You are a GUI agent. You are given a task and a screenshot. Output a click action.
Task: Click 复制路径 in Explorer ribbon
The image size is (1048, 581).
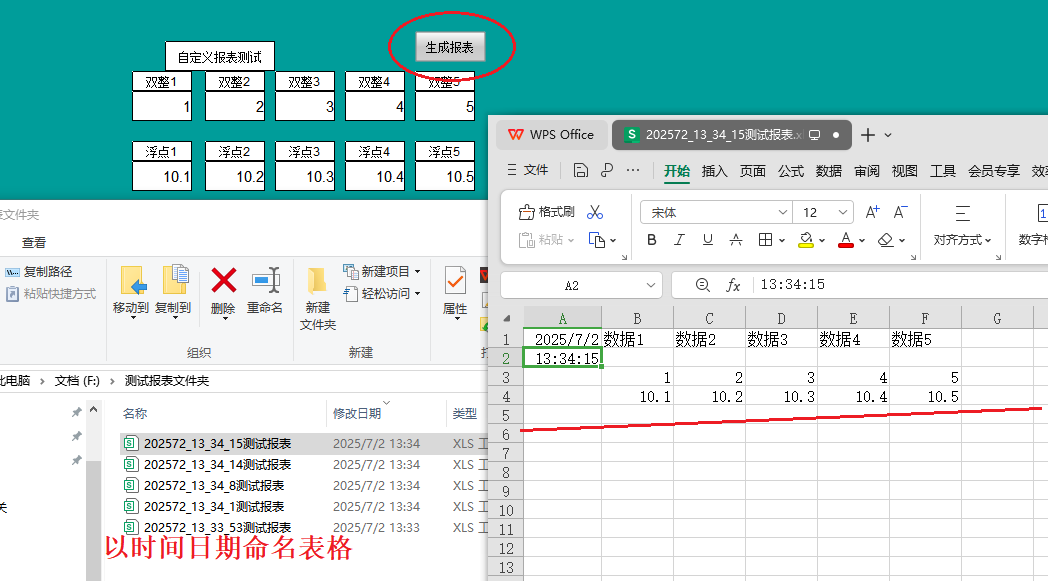click(x=47, y=272)
